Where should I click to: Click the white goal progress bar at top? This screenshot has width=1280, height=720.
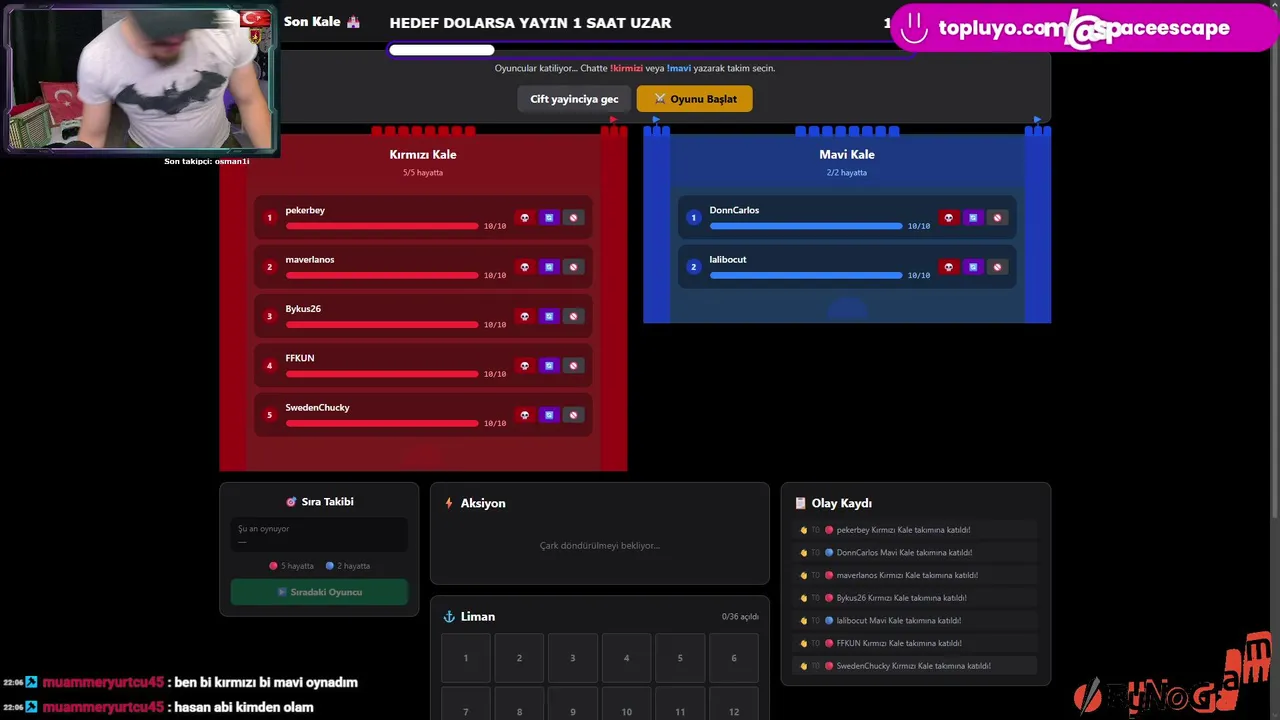[x=441, y=49]
